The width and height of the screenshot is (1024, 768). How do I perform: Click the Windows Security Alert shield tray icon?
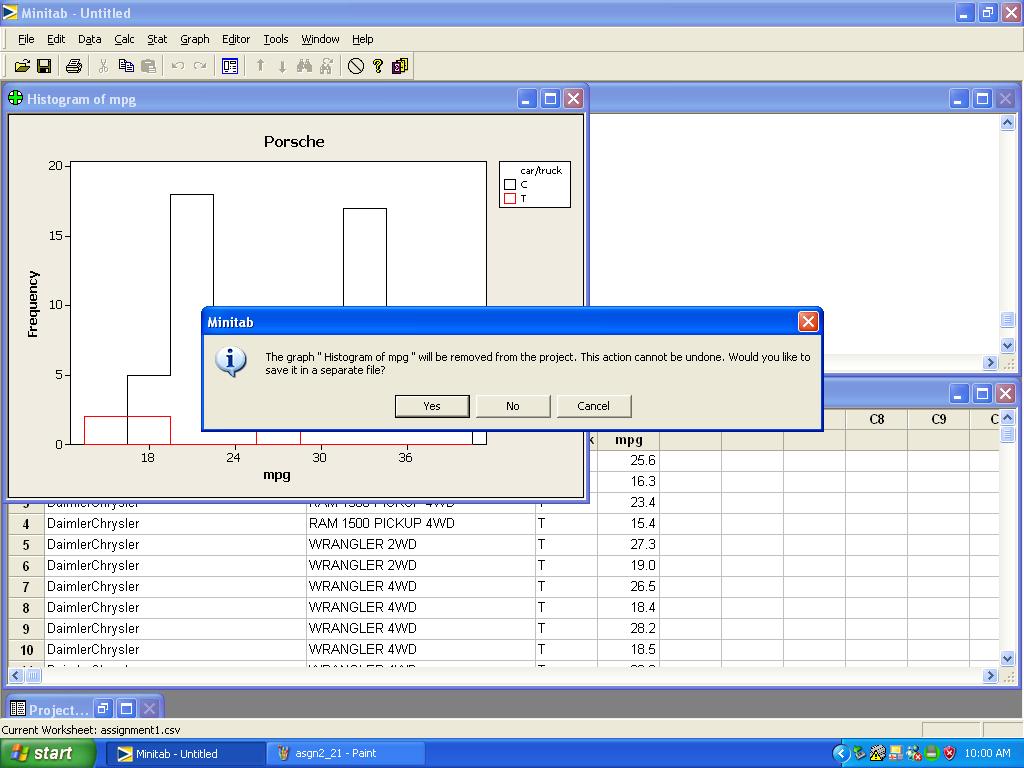949,753
